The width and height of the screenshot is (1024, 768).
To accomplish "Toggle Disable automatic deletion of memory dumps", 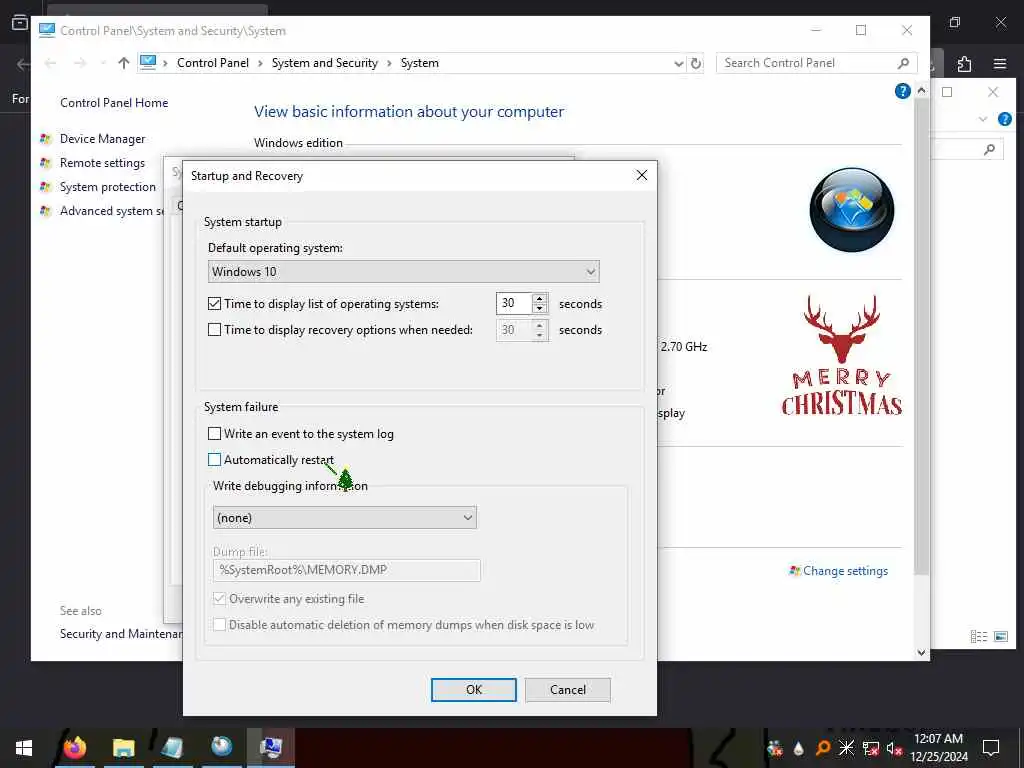I will (x=219, y=625).
